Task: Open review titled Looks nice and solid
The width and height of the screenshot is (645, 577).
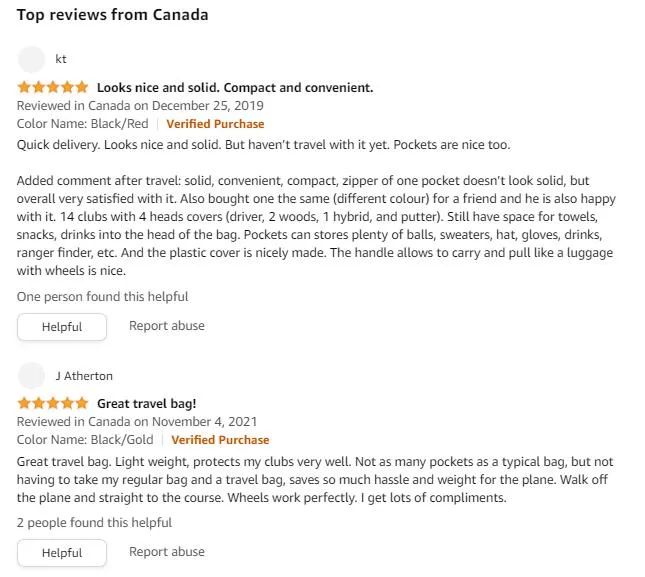Action: point(235,88)
